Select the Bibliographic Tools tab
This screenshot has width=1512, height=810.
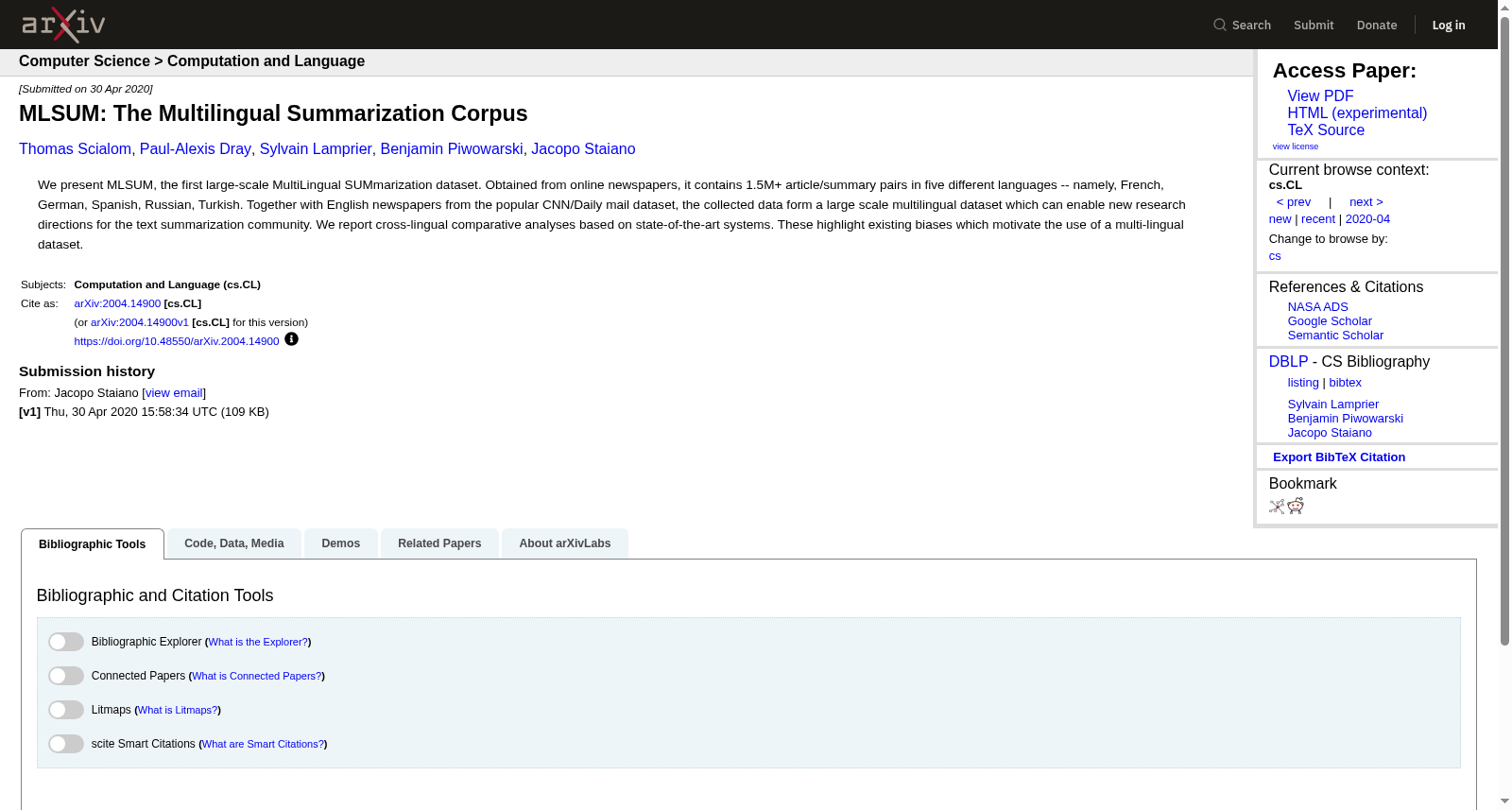pos(93,544)
